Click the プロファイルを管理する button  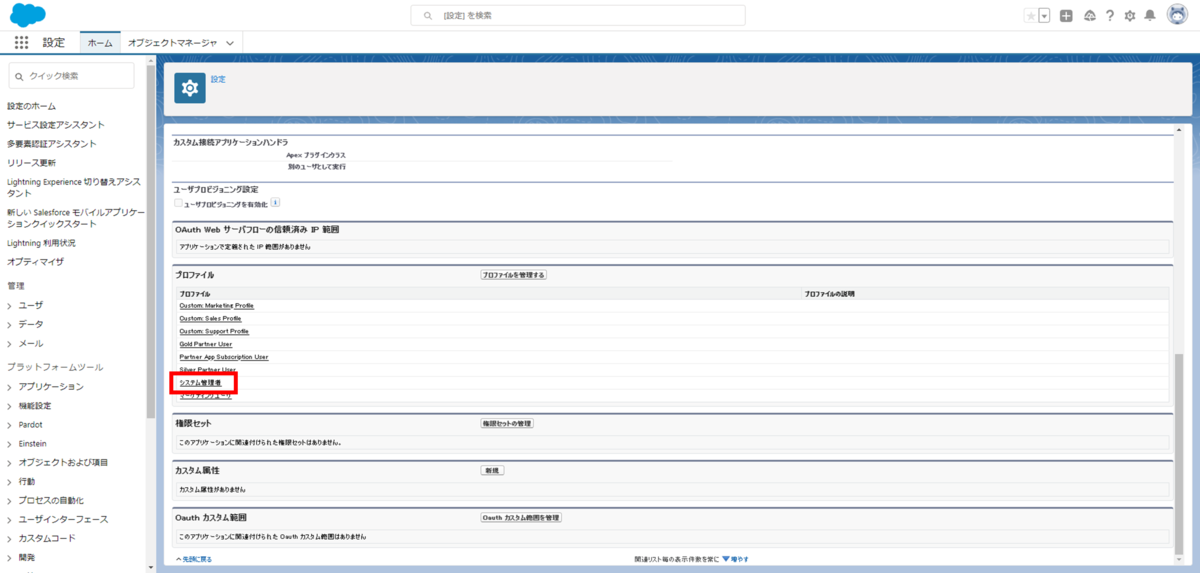pyautogui.click(x=514, y=275)
